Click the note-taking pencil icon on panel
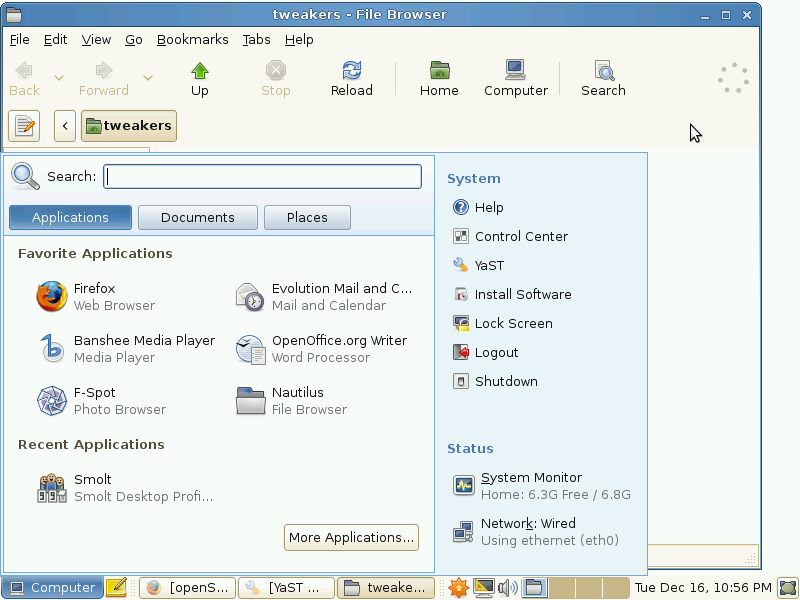 [x=117, y=588]
